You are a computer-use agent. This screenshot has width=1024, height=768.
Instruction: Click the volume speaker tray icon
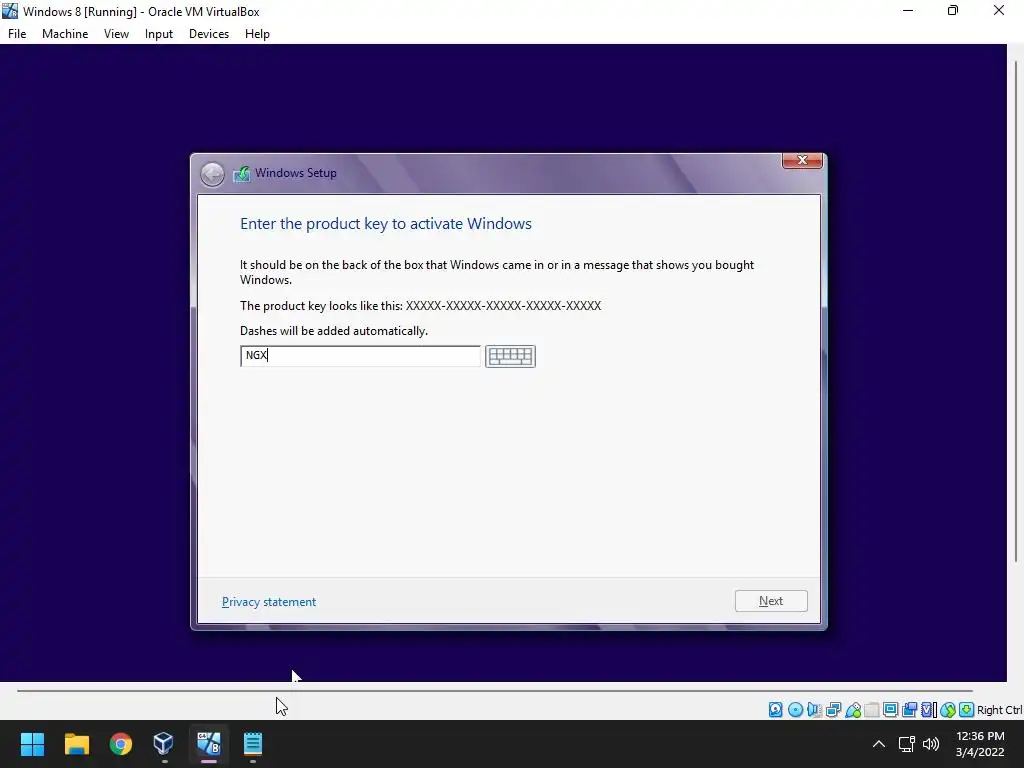coord(931,744)
